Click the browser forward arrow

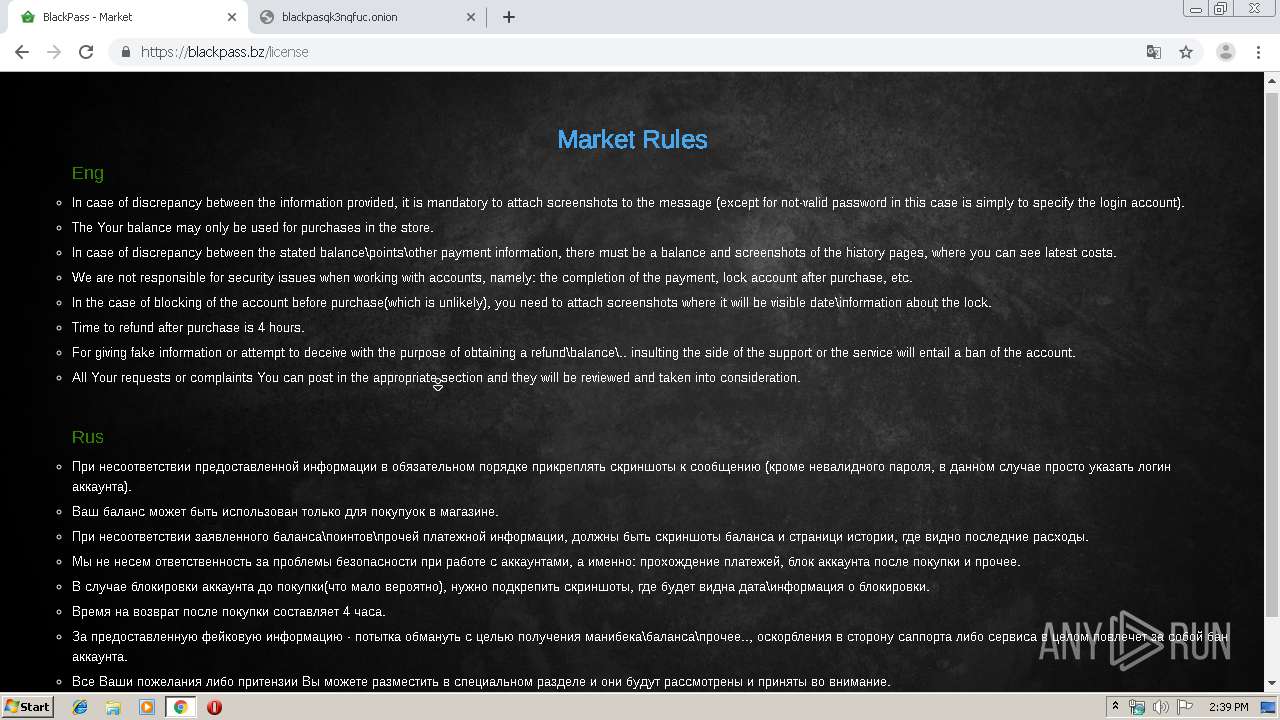pos(54,52)
